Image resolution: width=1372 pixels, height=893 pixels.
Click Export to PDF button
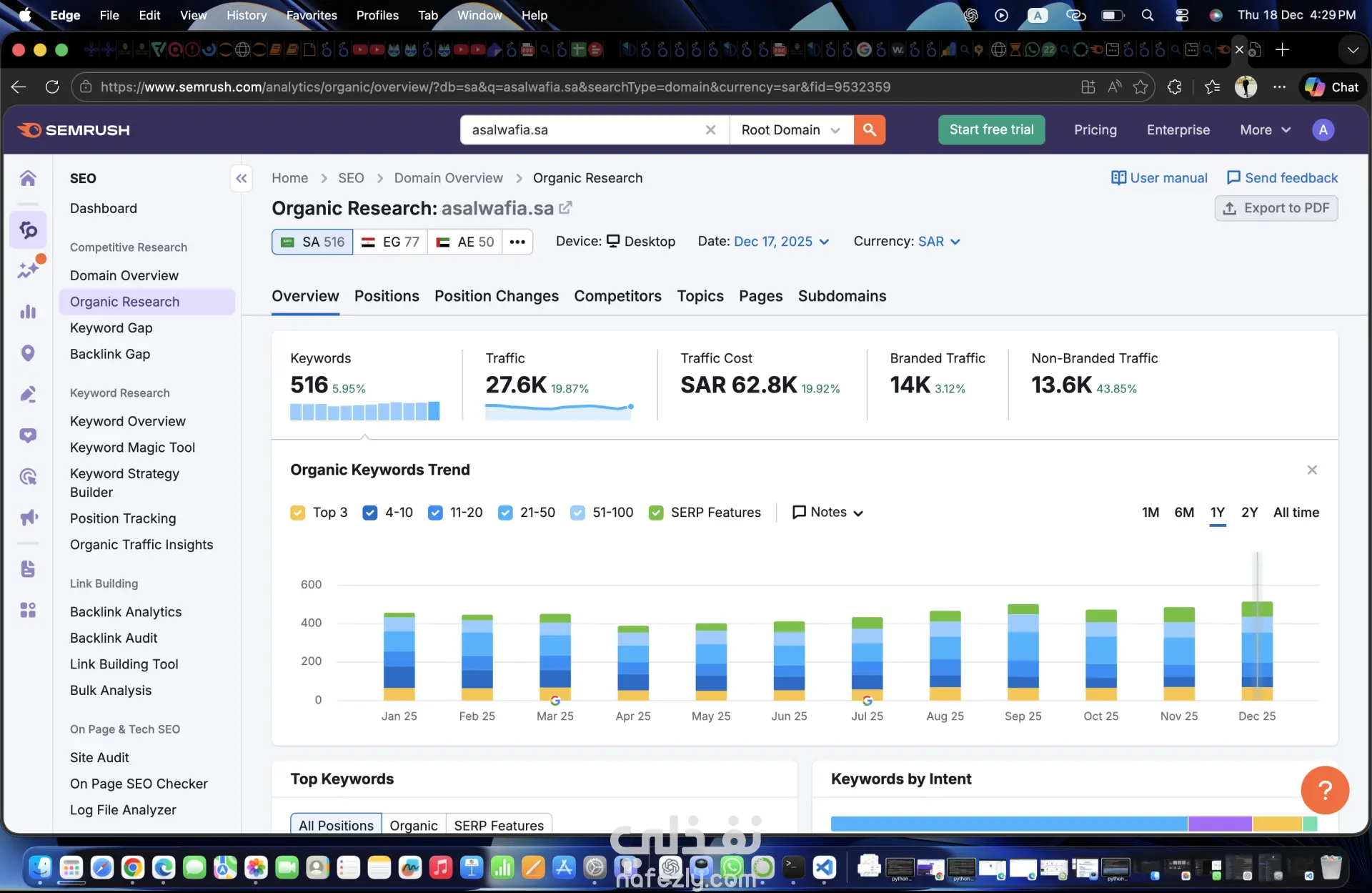[1276, 208]
